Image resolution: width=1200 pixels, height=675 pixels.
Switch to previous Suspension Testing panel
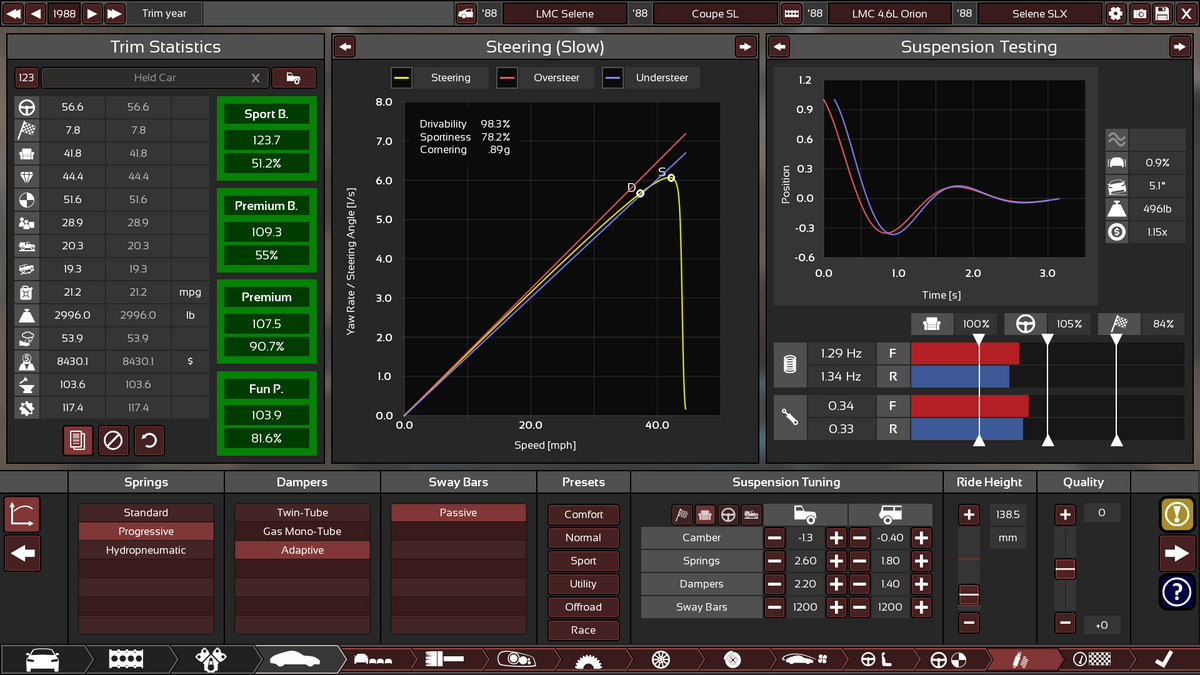(780, 47)
